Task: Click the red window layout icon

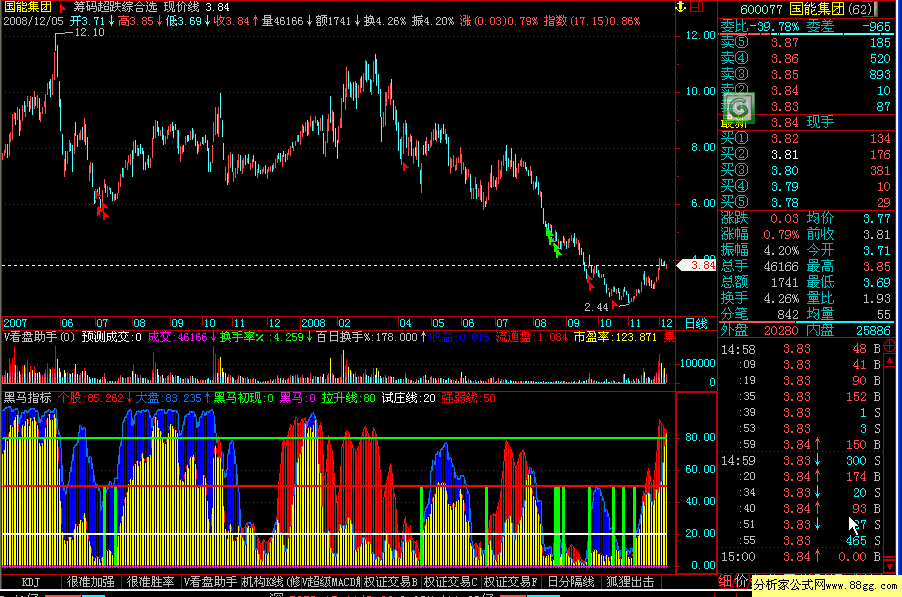Action: coord(697,7)
